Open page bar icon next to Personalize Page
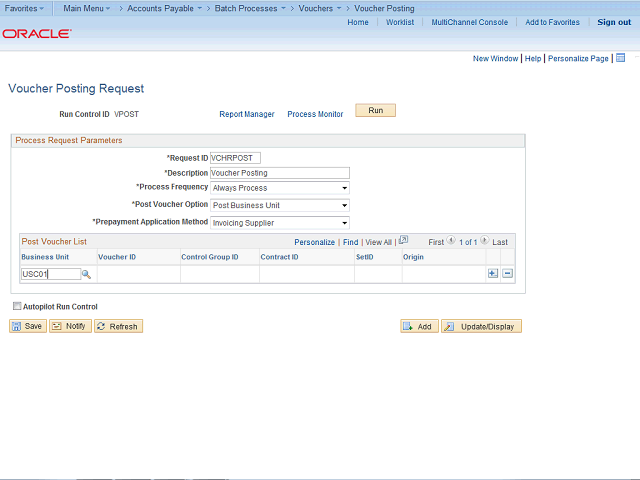 [620, 58]
